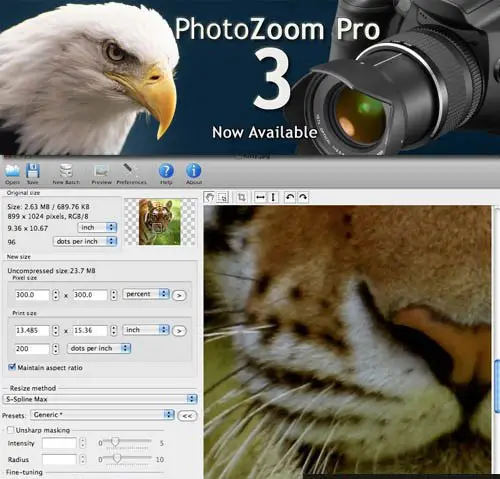Open original size dots per inch dropdown

click(85, 241)
